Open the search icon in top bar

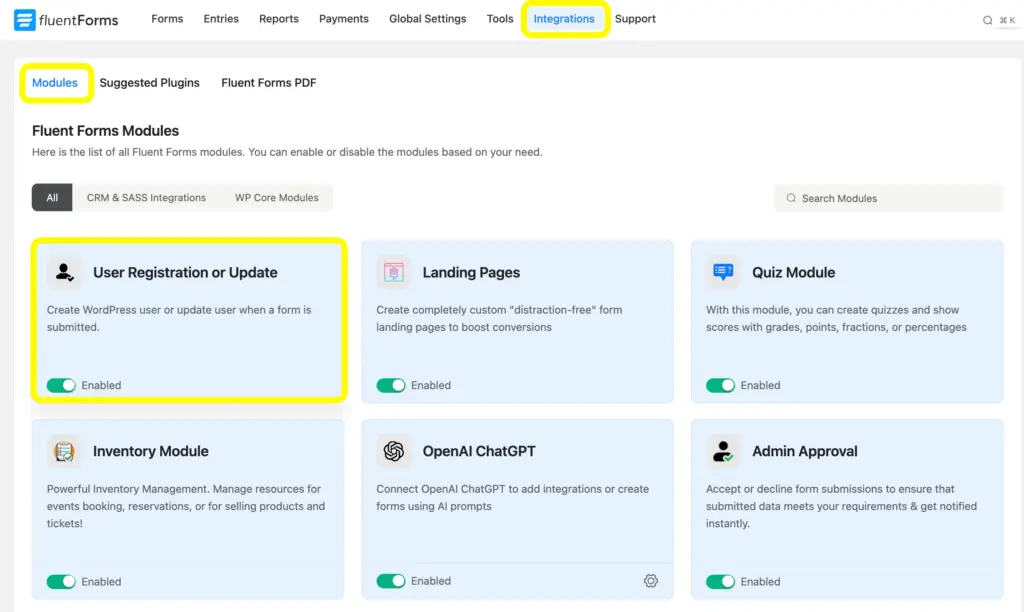[987, 20]
